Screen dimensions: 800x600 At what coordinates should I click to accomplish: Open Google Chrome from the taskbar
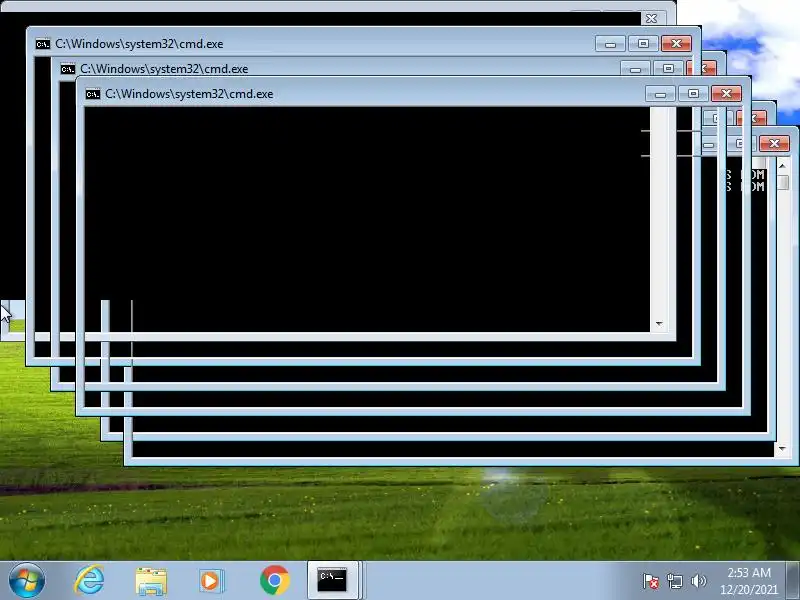(274, 581)
